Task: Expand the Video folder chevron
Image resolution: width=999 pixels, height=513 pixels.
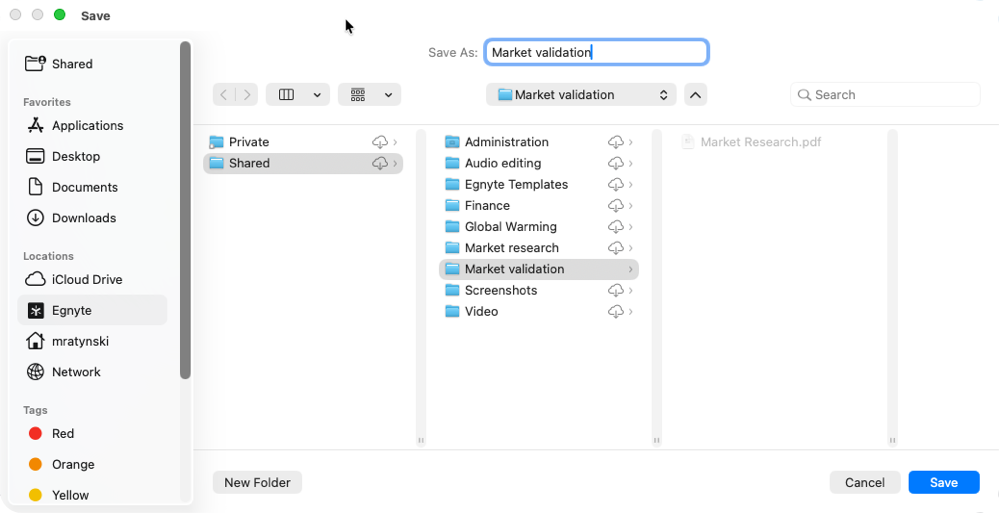Action: (x=631, y=311)
